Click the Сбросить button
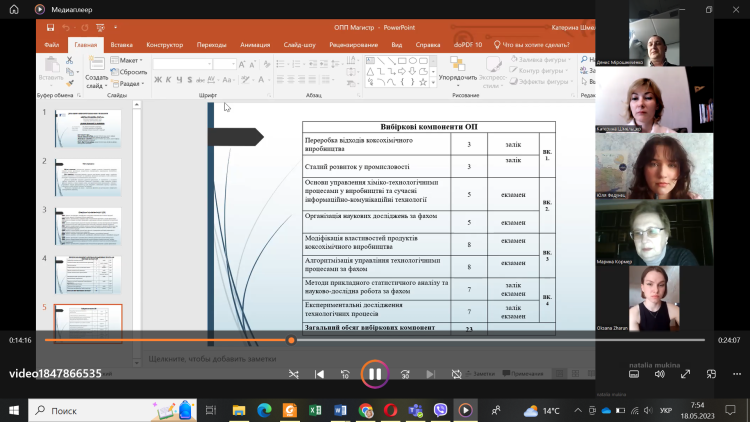Screen dimensions: 750x422 pyautogui.click(x=132, y=72)
